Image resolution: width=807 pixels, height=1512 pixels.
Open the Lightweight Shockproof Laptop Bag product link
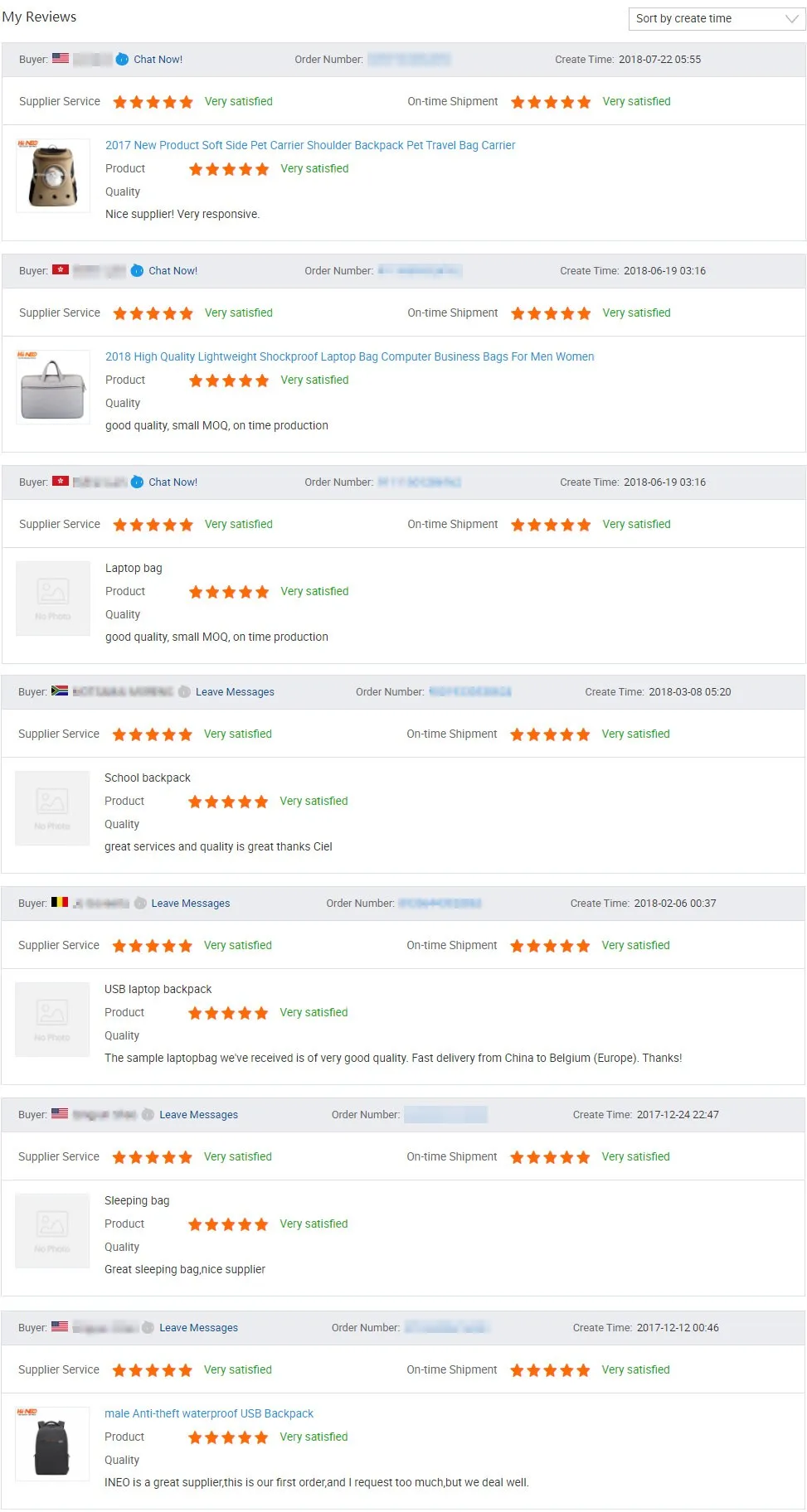[x=349, y=356]
